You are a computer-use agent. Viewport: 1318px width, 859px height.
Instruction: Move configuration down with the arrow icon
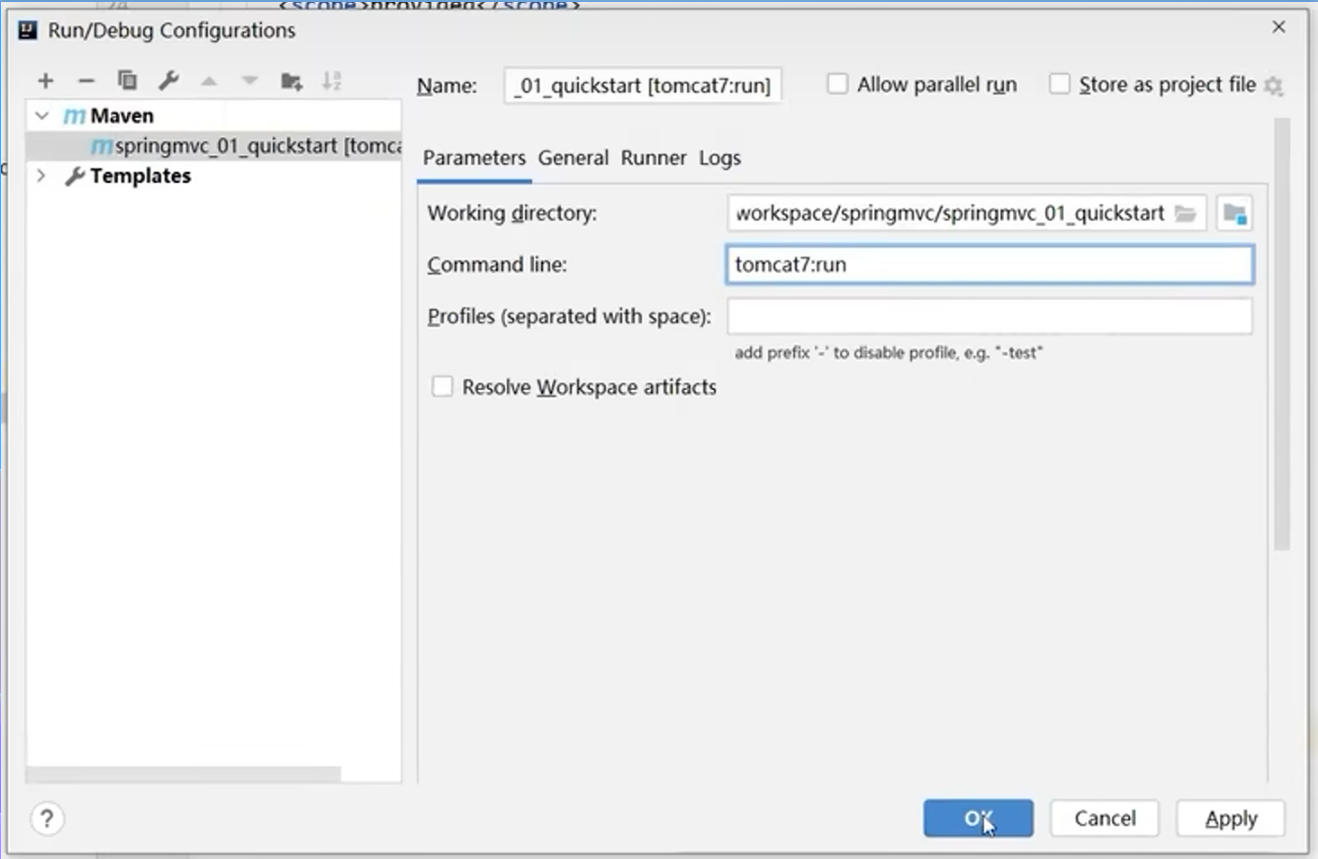pyautogui.click(x=250, y=81)
